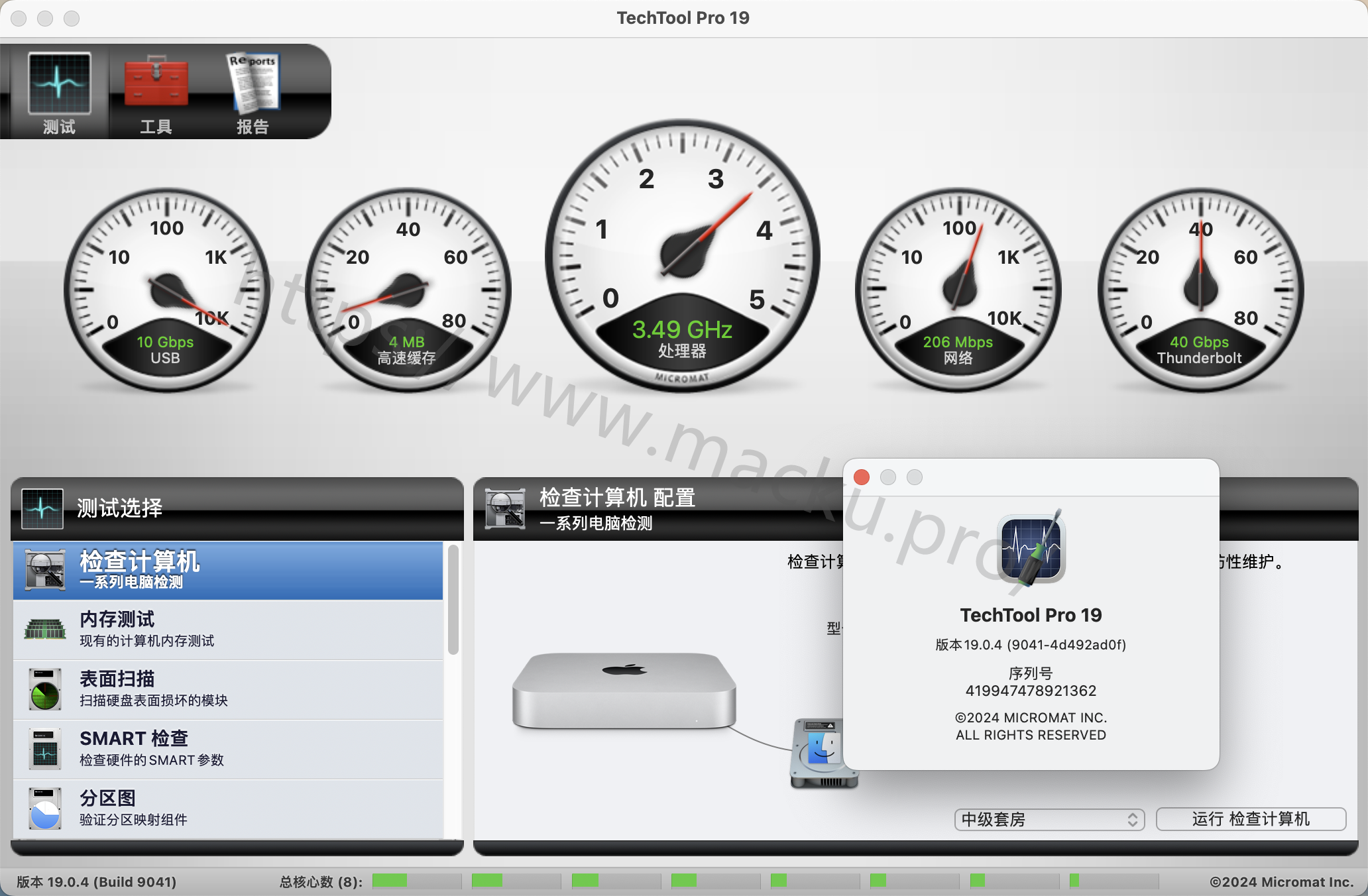
Task: Click the 表面扫描 radar disk icon
Action: point(45,689)
